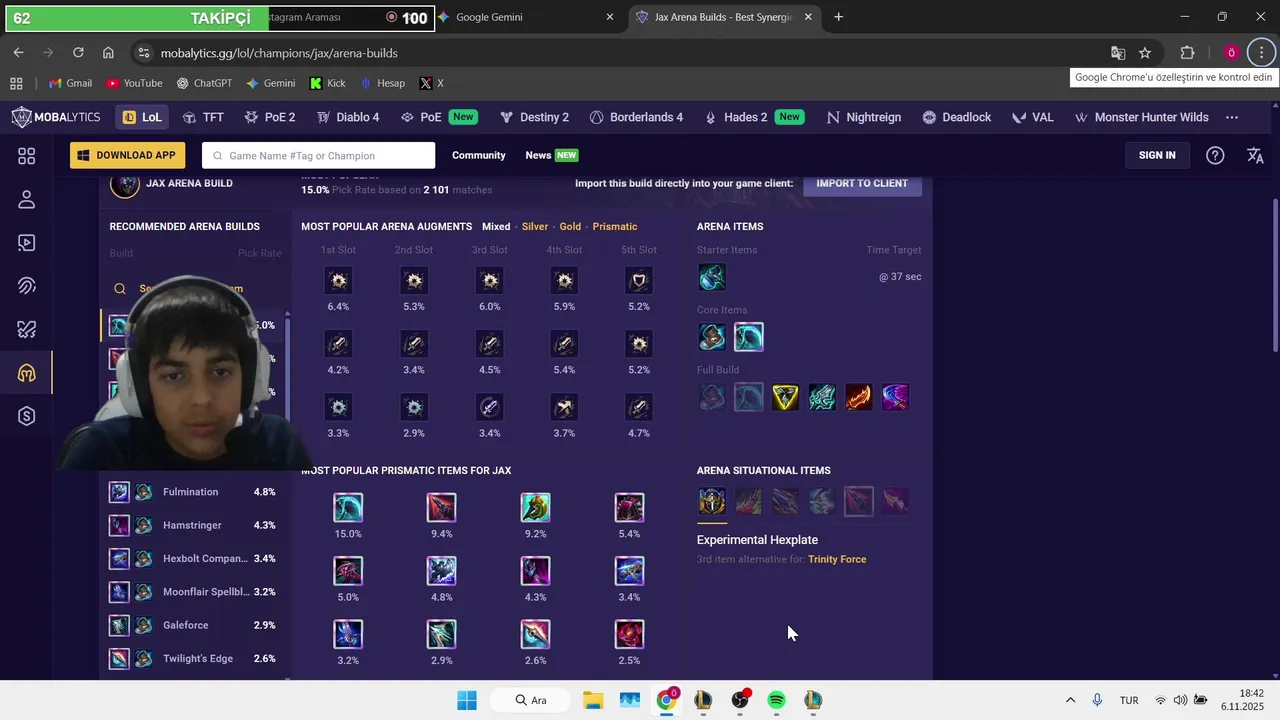Filter augments by Mixed
Image resolution: width=1280 pixels, height=720 pixels.
pyautogui.click(x=496, y=227)
